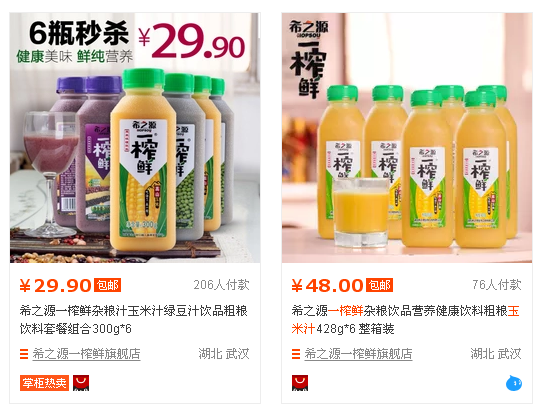Click the shop icon before the first store name

[24, 354]
